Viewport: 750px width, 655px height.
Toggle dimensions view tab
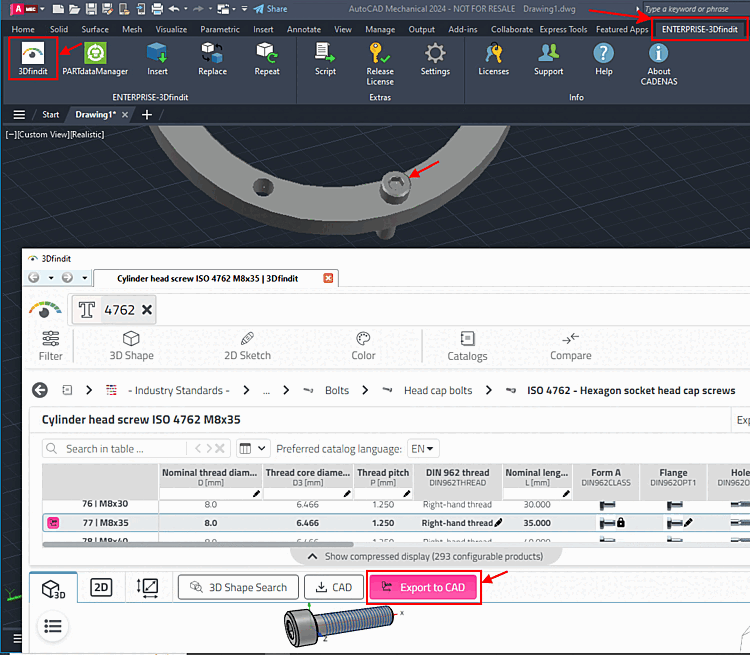coord(148,588)
